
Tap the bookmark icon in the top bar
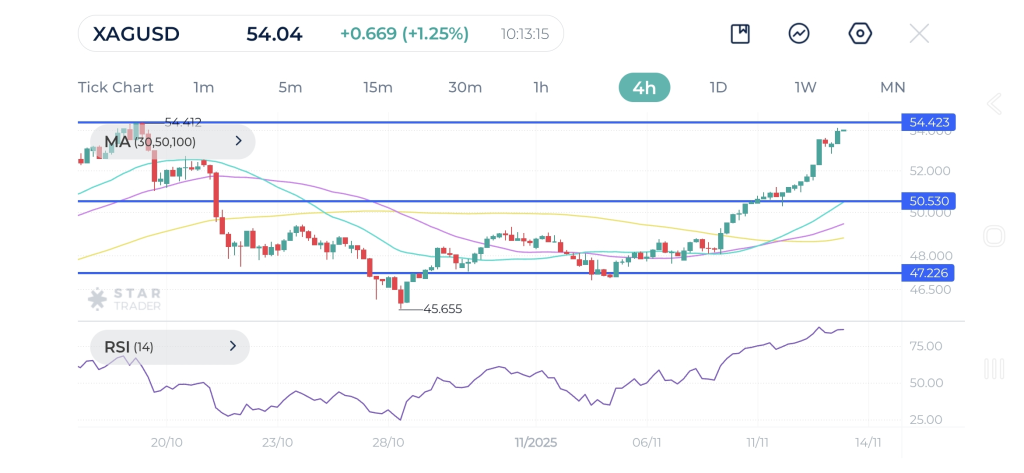[740, 34]
